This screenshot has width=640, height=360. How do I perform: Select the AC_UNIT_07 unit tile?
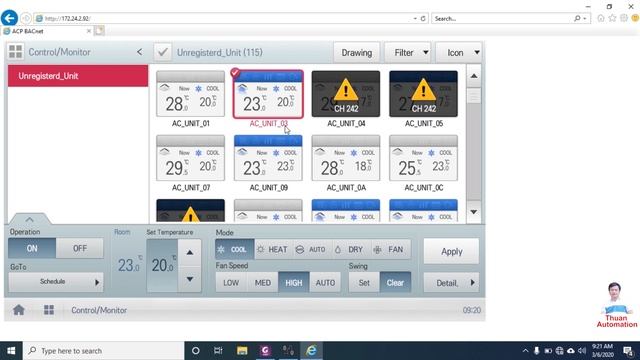[190, 158]
